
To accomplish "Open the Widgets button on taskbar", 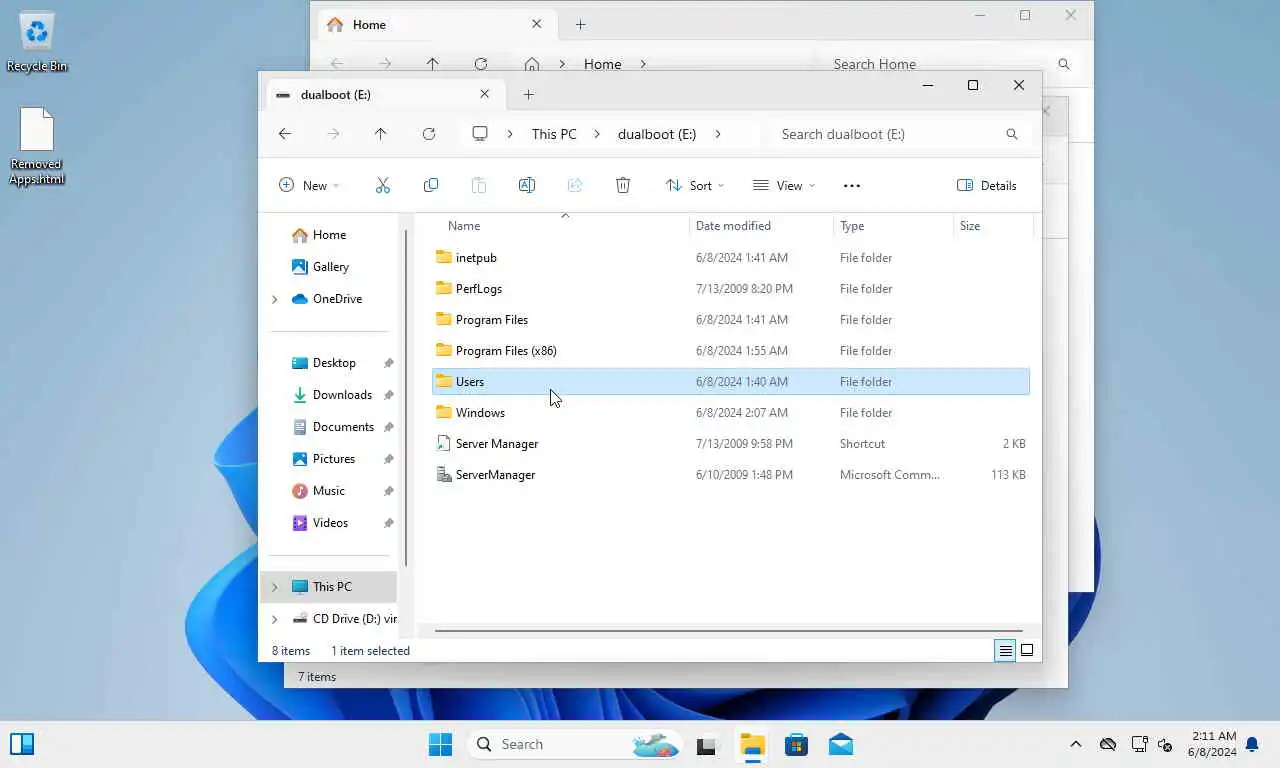I will 22,744.
